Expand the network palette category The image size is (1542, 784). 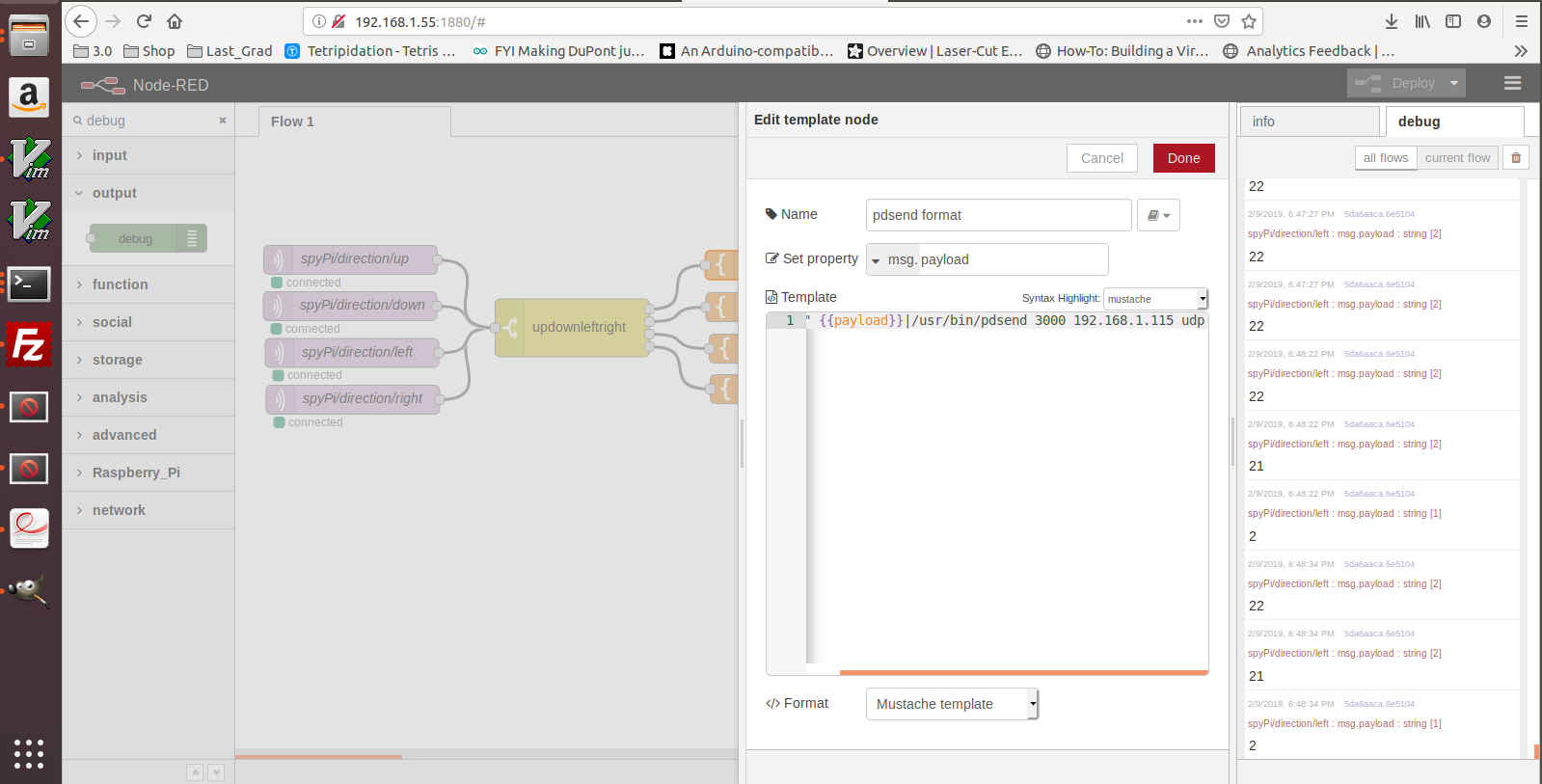[149, 510]
